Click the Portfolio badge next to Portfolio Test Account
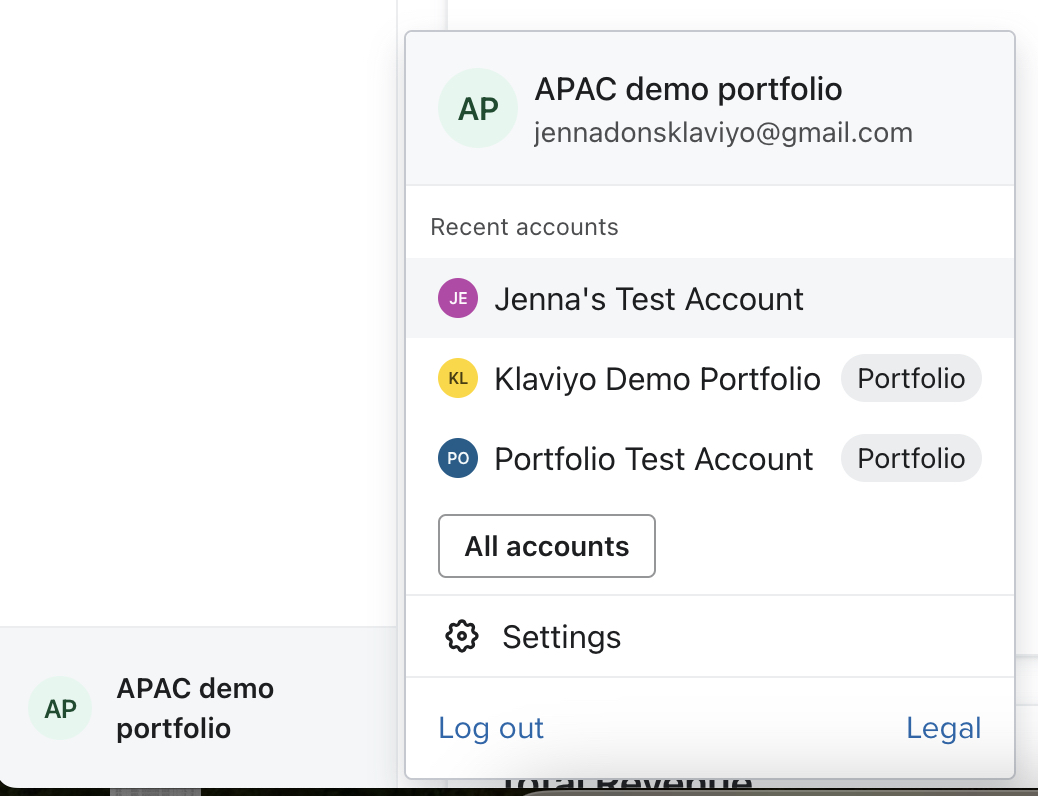 tap(910, 458)
